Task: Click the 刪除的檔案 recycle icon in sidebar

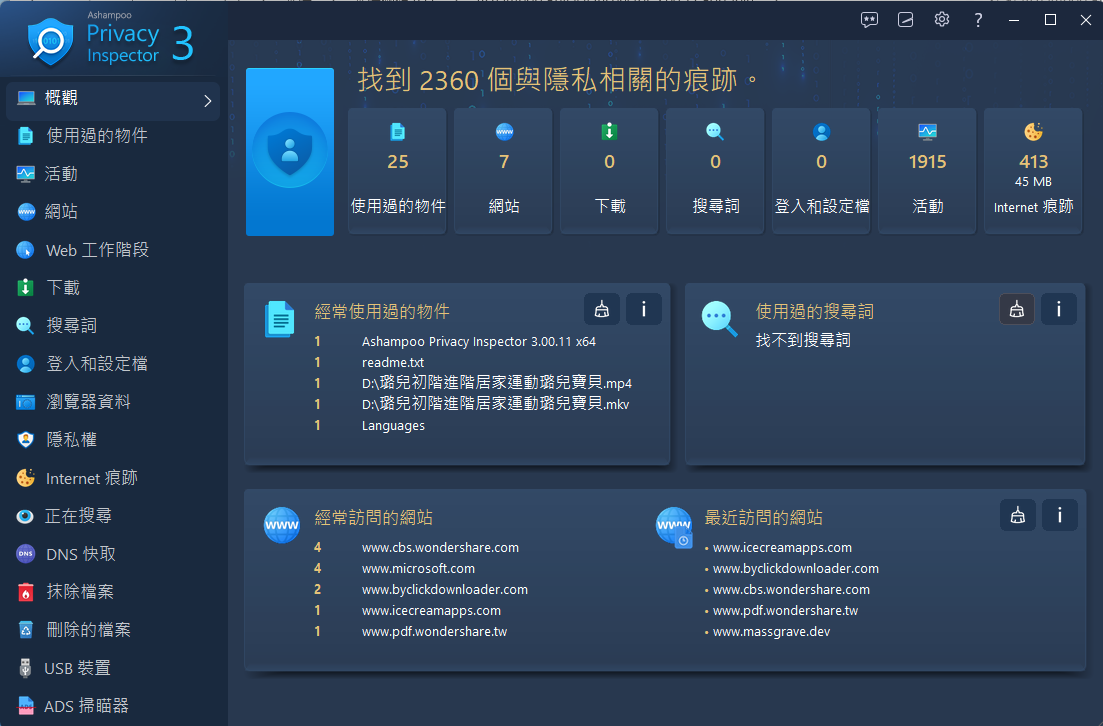Action: [x=25, y=630]
